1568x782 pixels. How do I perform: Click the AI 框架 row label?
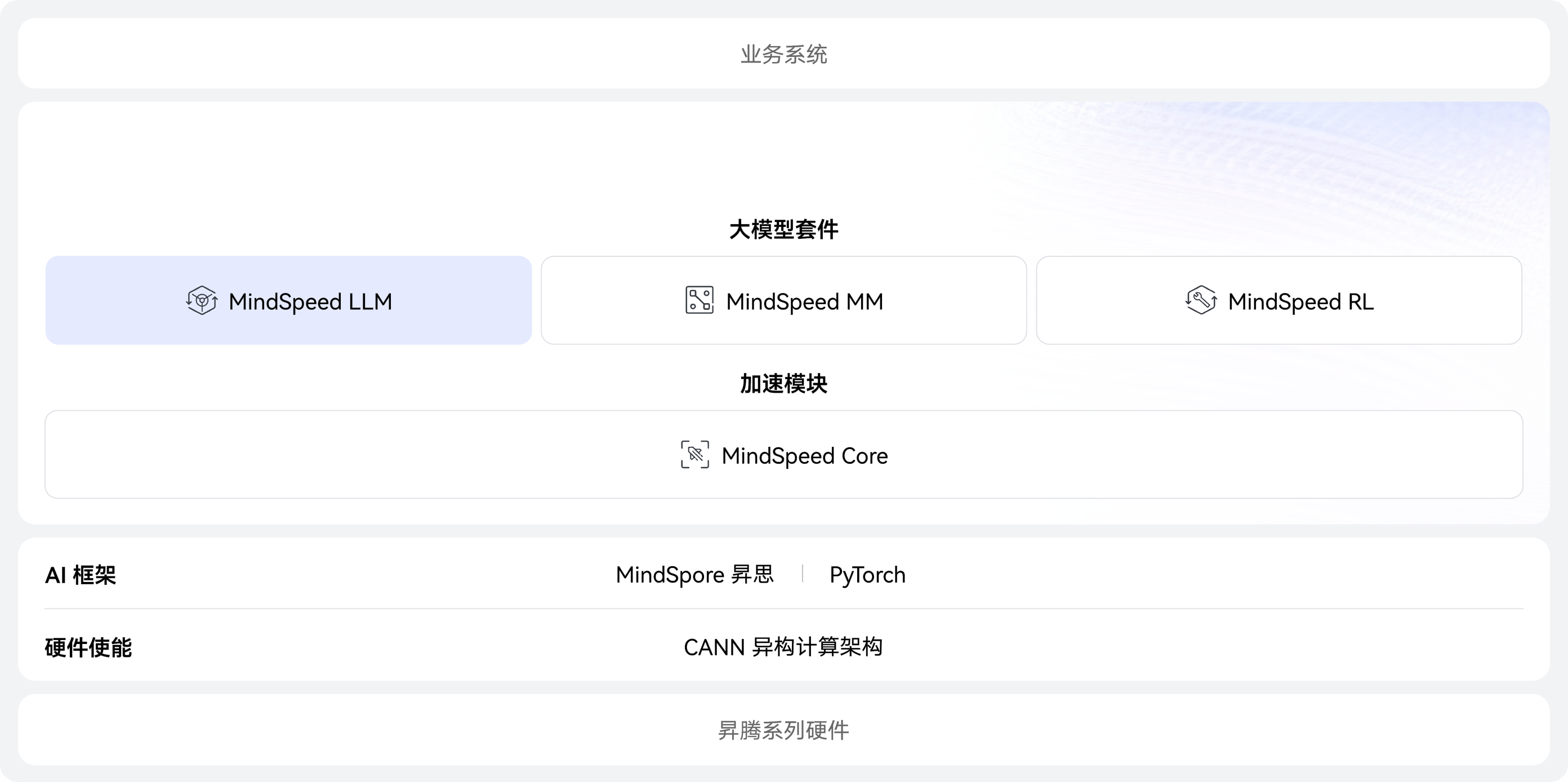pyautogui.click(x=81, y=575)
